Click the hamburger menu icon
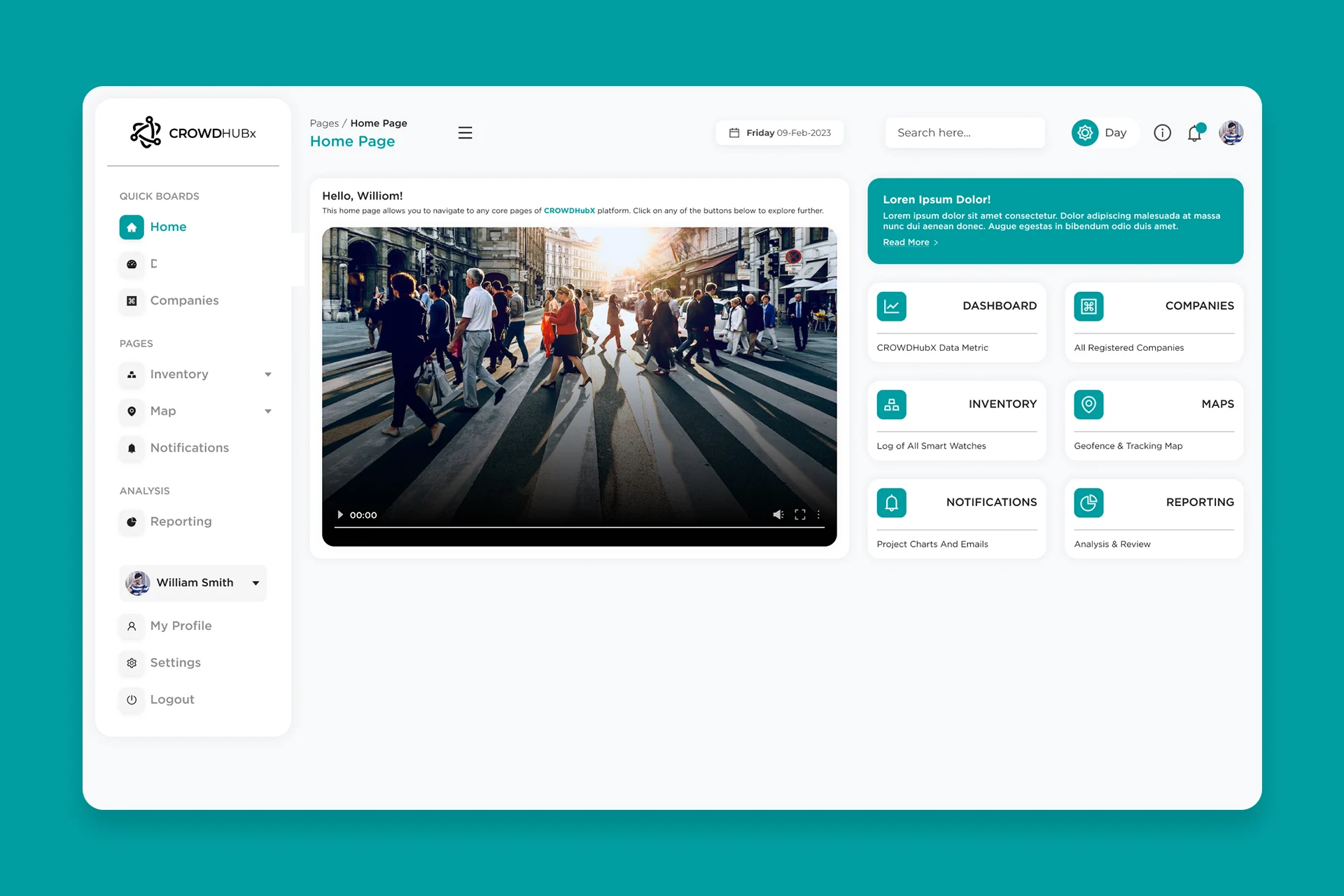The image size is (1344, 896). [x=465, y=133]
